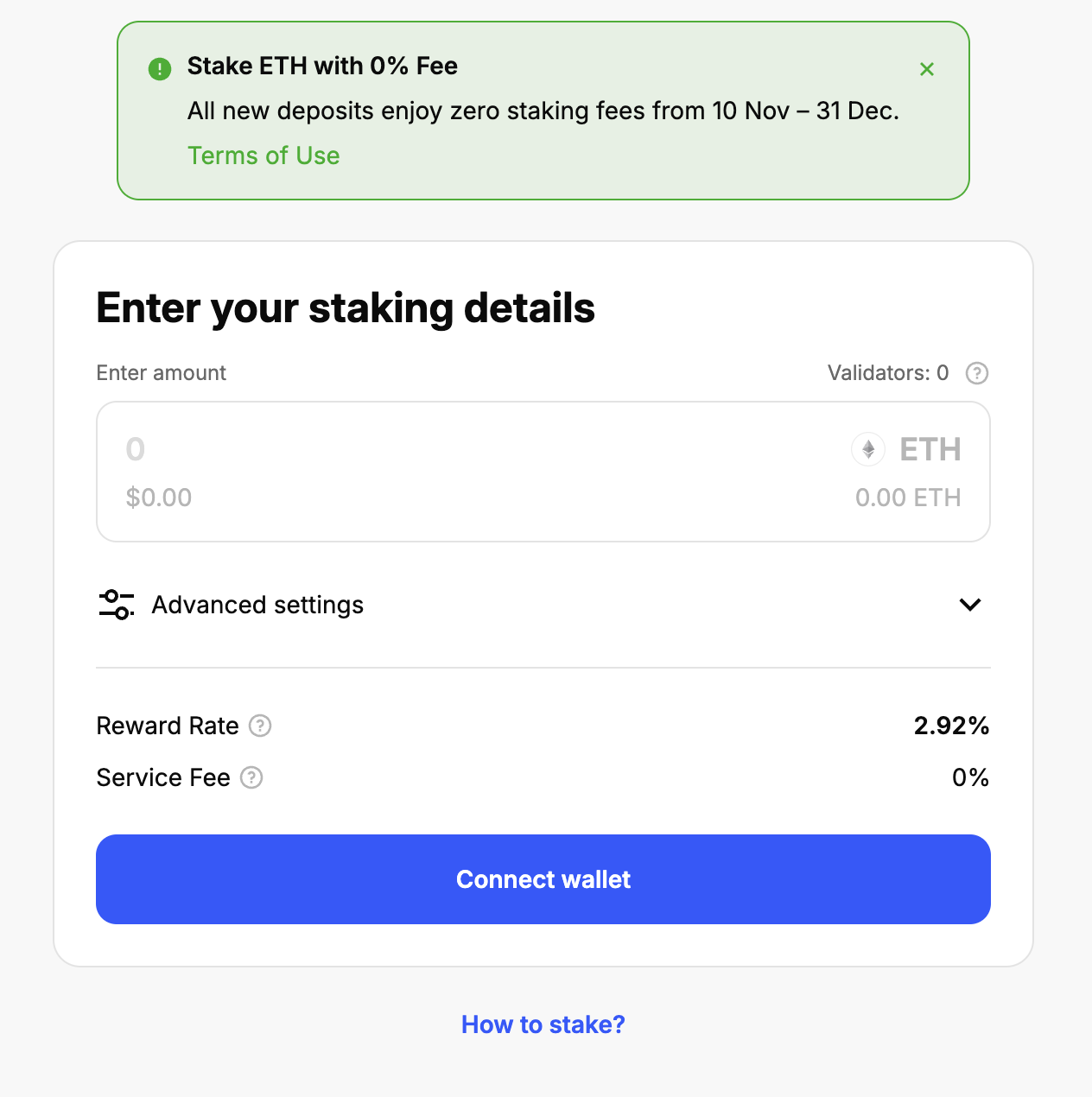This screenshot has height=1097, width=1092.
Task: Click the ETH currency label
Action: tap(930, 449)
